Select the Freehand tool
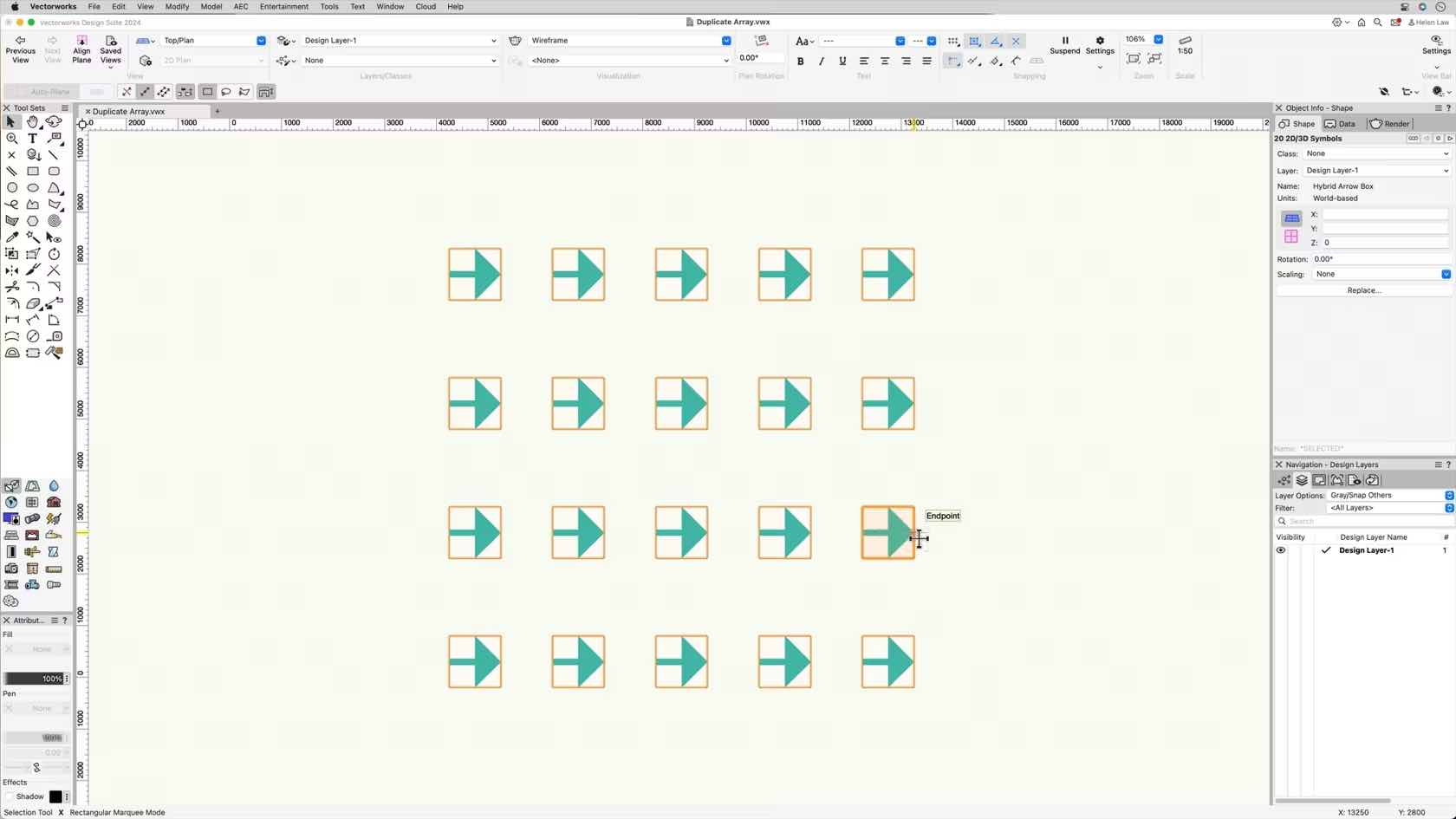Image resolution: width=1456 pixels, height=819 pixels. coord(11,205)
